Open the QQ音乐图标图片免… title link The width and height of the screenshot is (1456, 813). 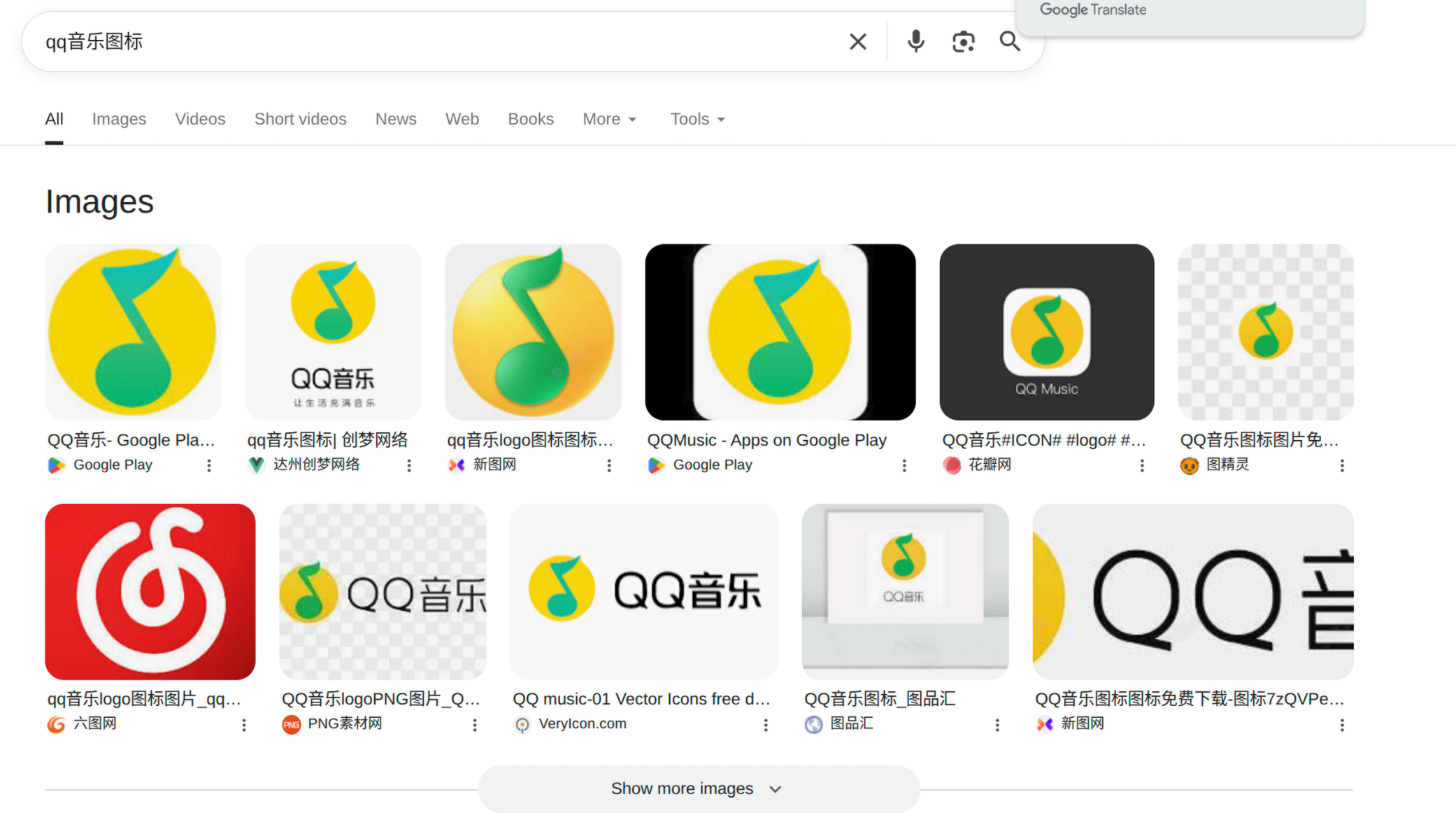tap(1259, 440)
